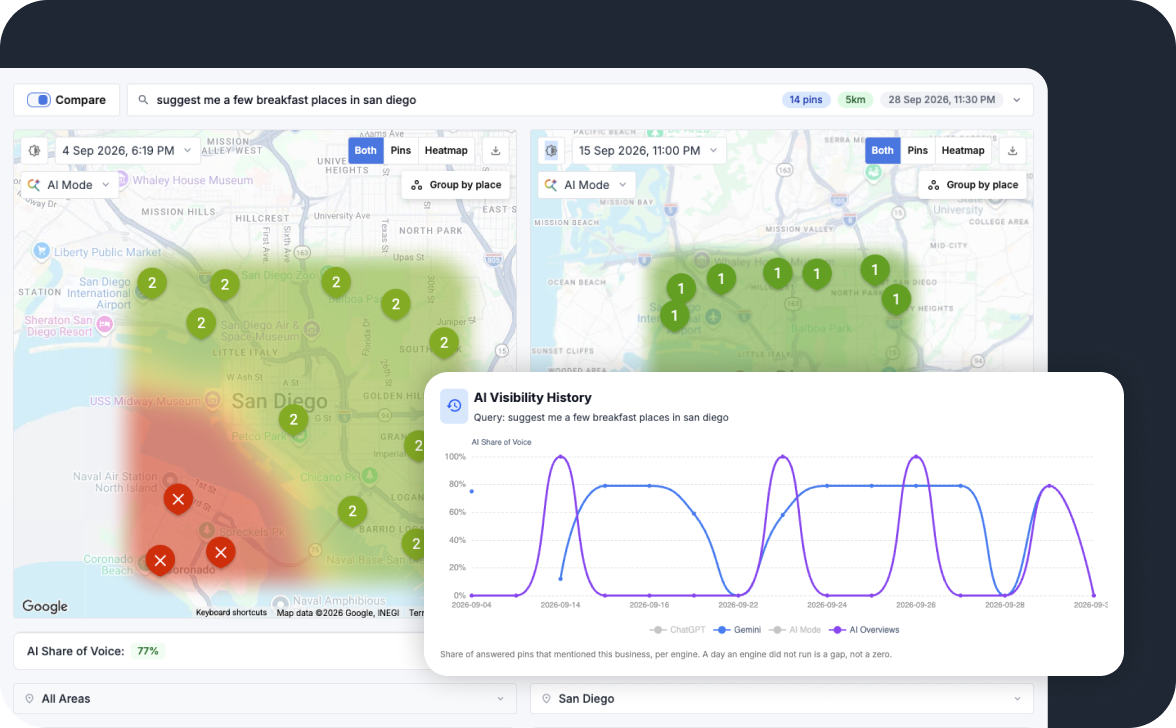Click the green pin near Juniper St
1176x728 pixels.
(x=444, y=343)
